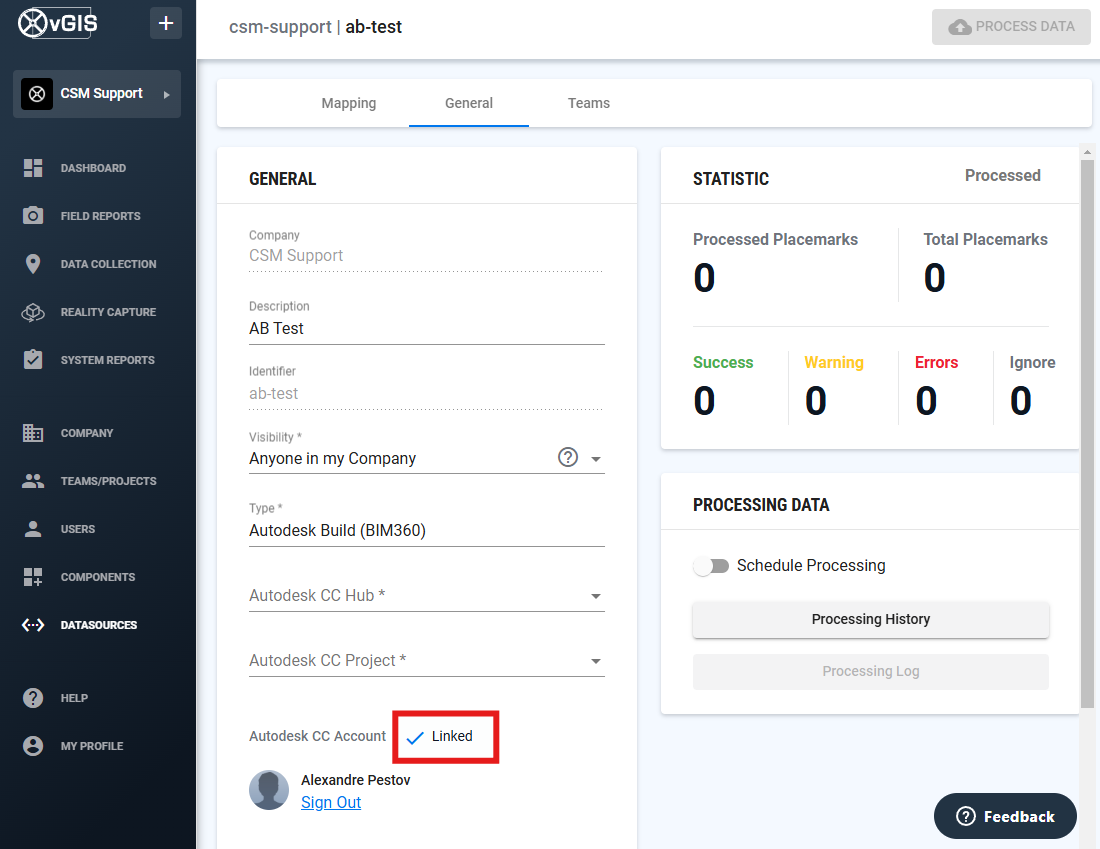The width and height of the screenshot is (1100, 849).
Task: Click the Errors count label
Action: (x=937, y=362)
